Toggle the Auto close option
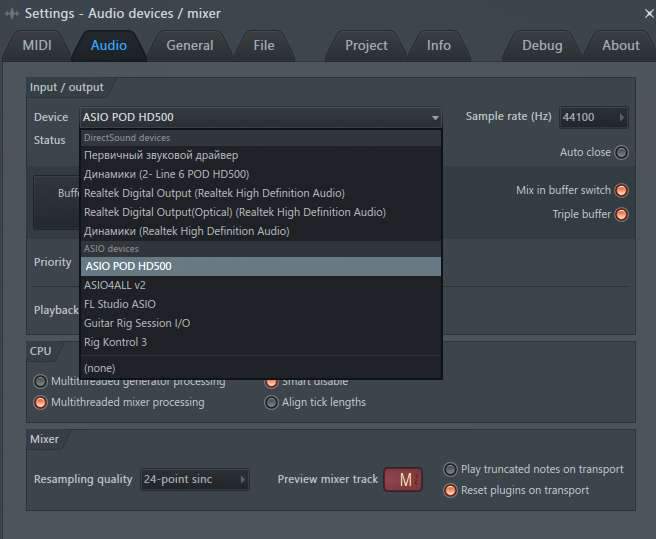 pos(621,153)
